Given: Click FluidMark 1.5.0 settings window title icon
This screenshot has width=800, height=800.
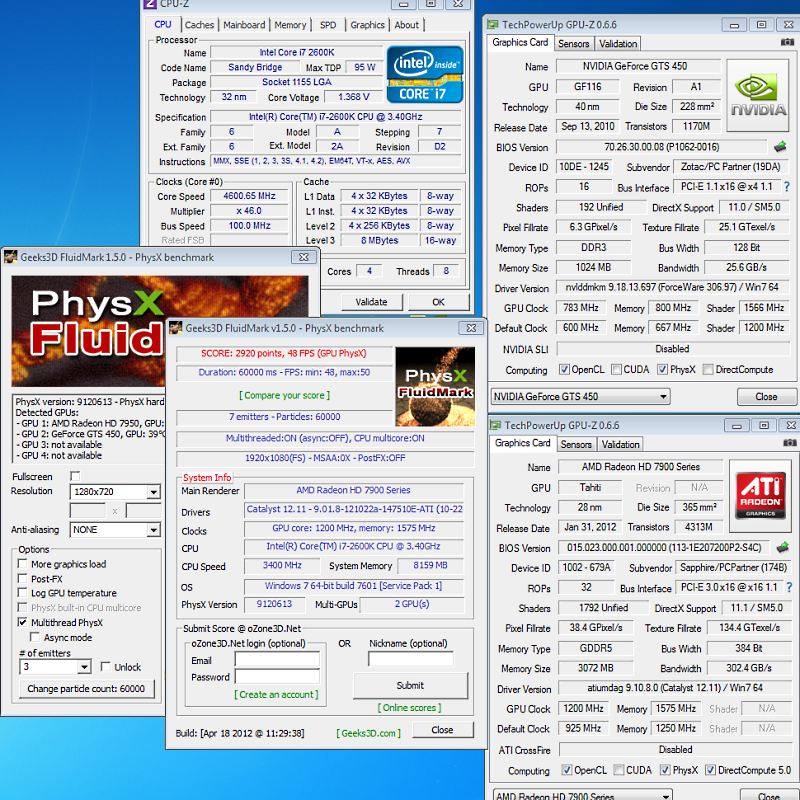Looking at the screenshot, I should 11,257.
